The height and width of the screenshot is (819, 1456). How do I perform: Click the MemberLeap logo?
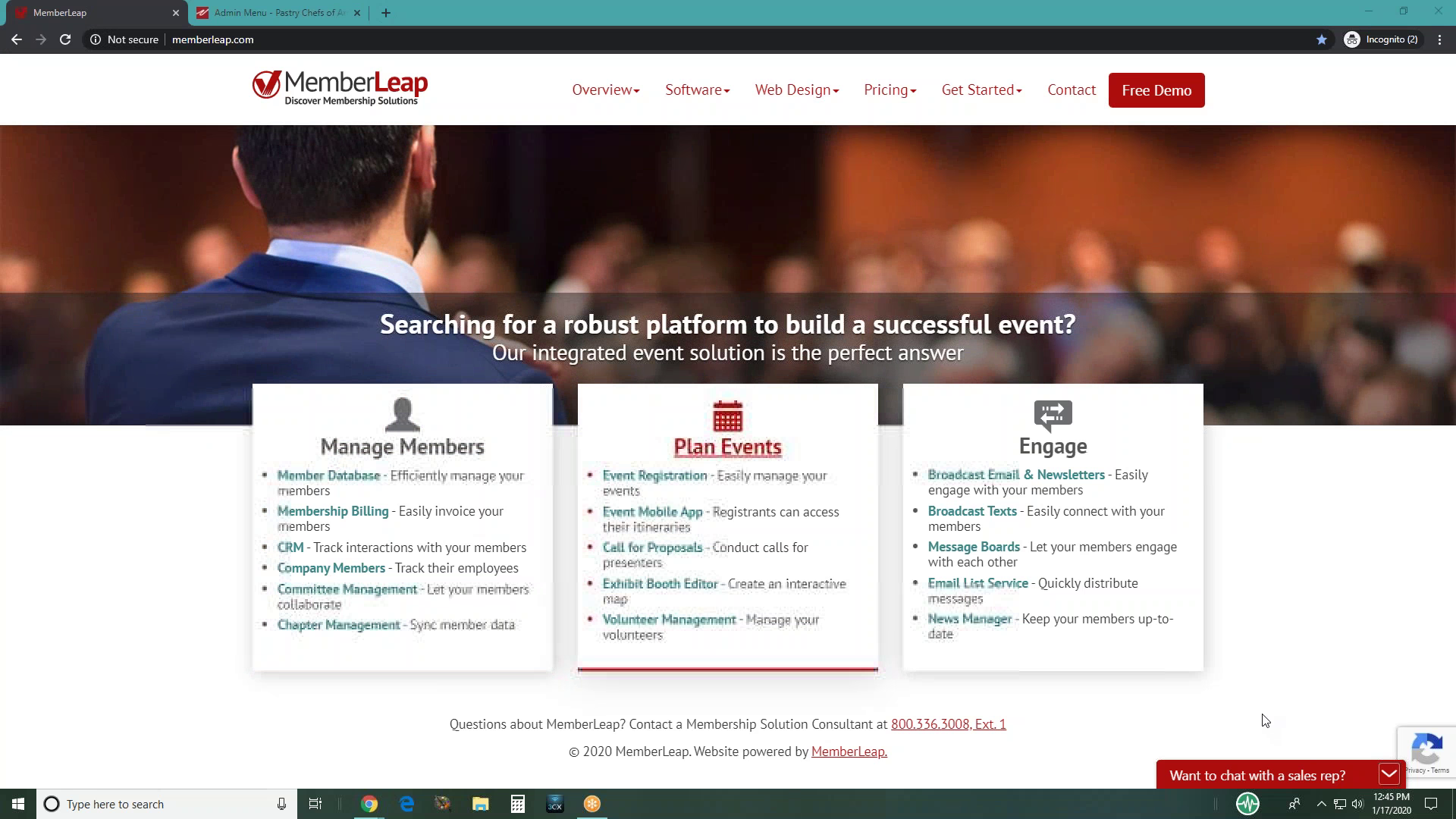pyautogui.click(x=340, y=87)
